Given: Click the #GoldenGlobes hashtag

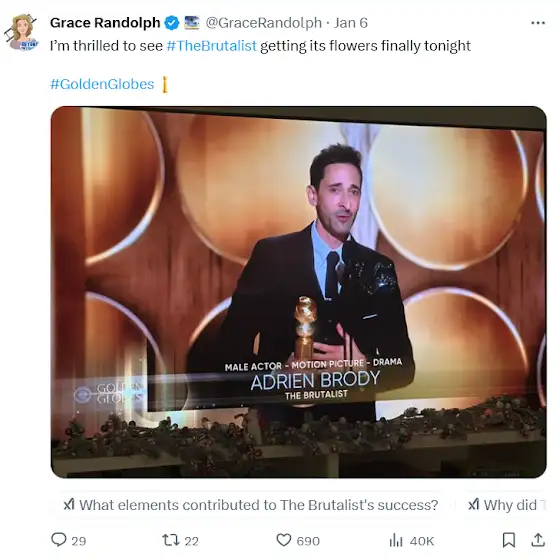Looking at the screenshot, I should [102, 84].
